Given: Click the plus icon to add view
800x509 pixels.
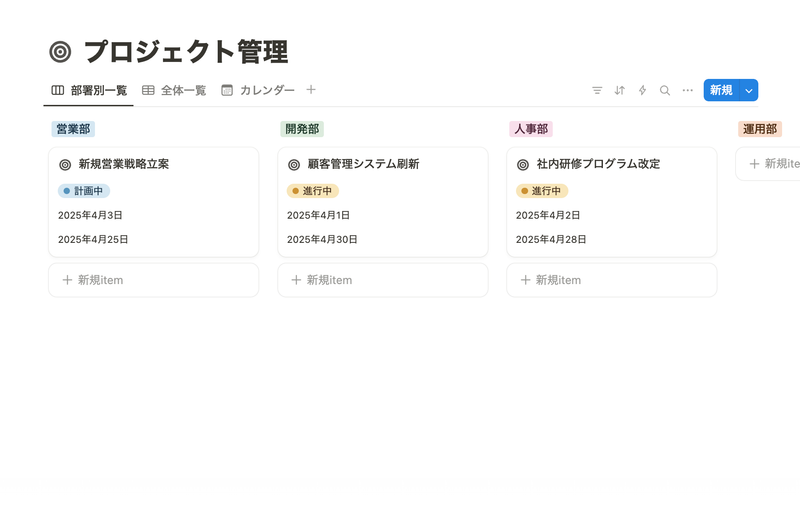Looking at the screenshot, I should pyautogui.click(x=311, y=90).
